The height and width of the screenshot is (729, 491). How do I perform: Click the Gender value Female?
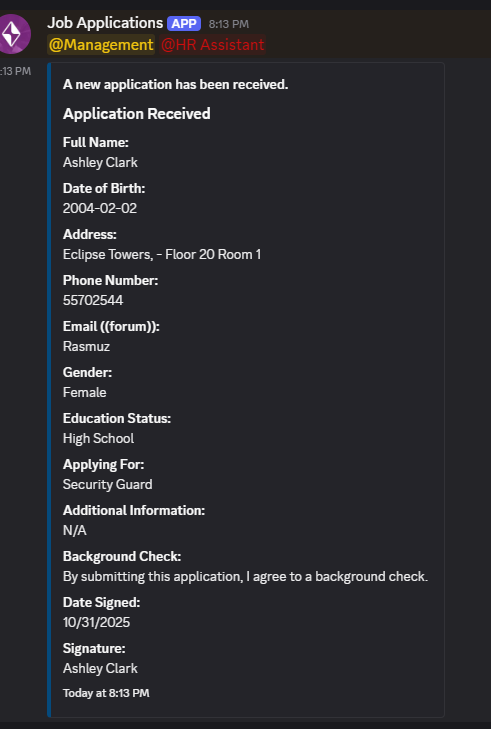(x=85, y=392)
